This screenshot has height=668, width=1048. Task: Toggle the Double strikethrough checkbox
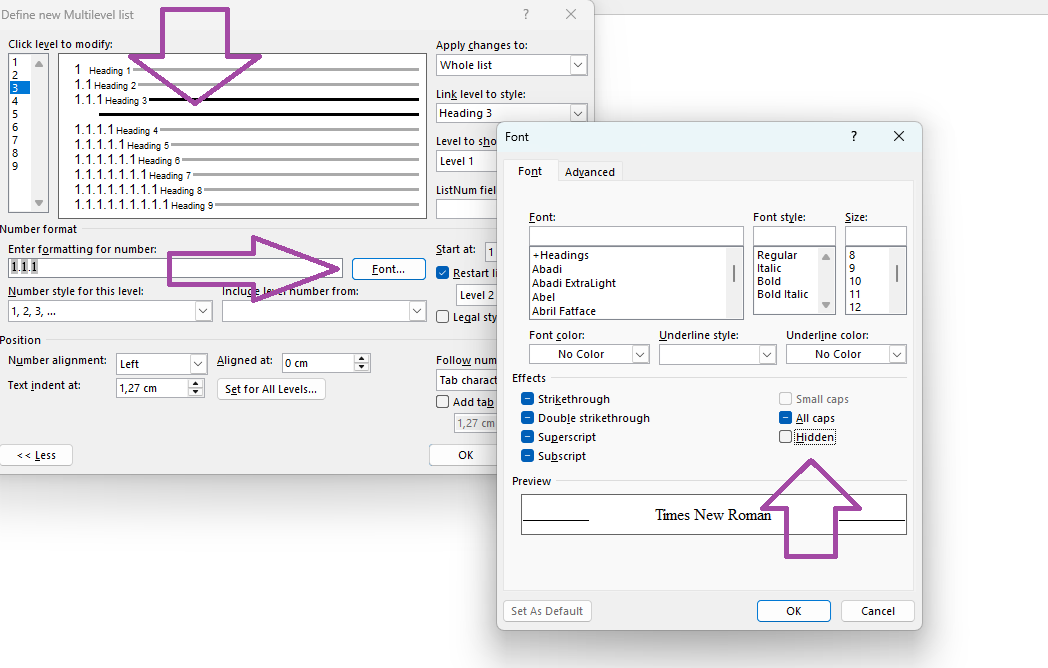point(527,418)
